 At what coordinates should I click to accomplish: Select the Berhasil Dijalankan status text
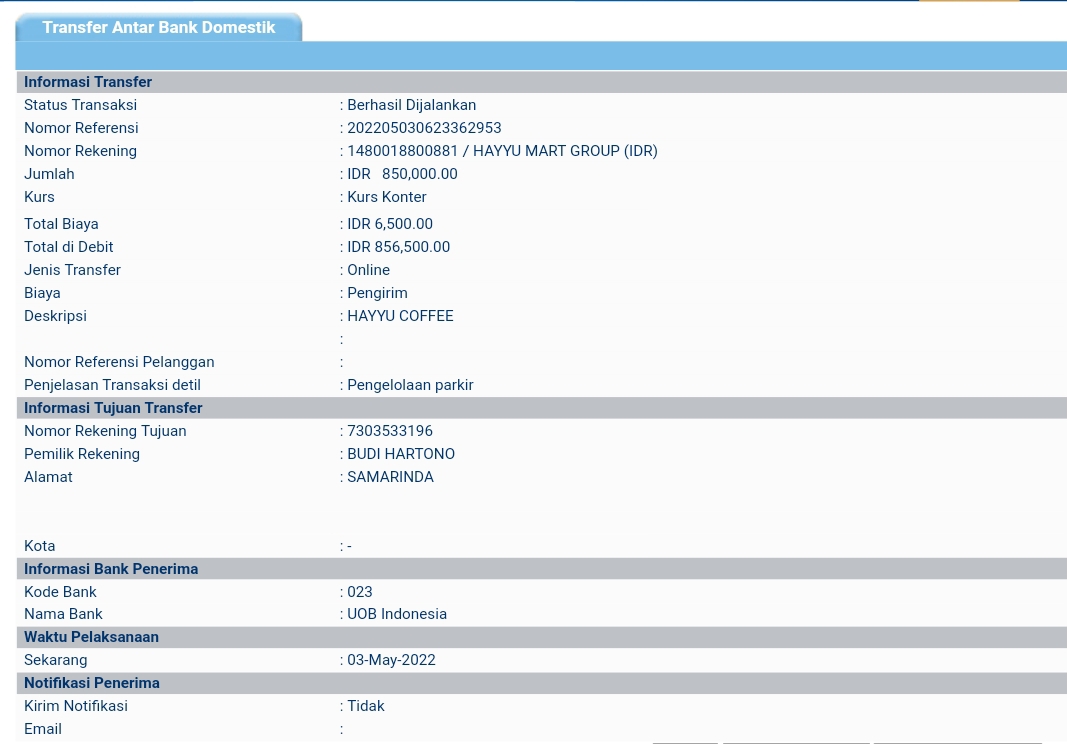click(x=411, y=105)
